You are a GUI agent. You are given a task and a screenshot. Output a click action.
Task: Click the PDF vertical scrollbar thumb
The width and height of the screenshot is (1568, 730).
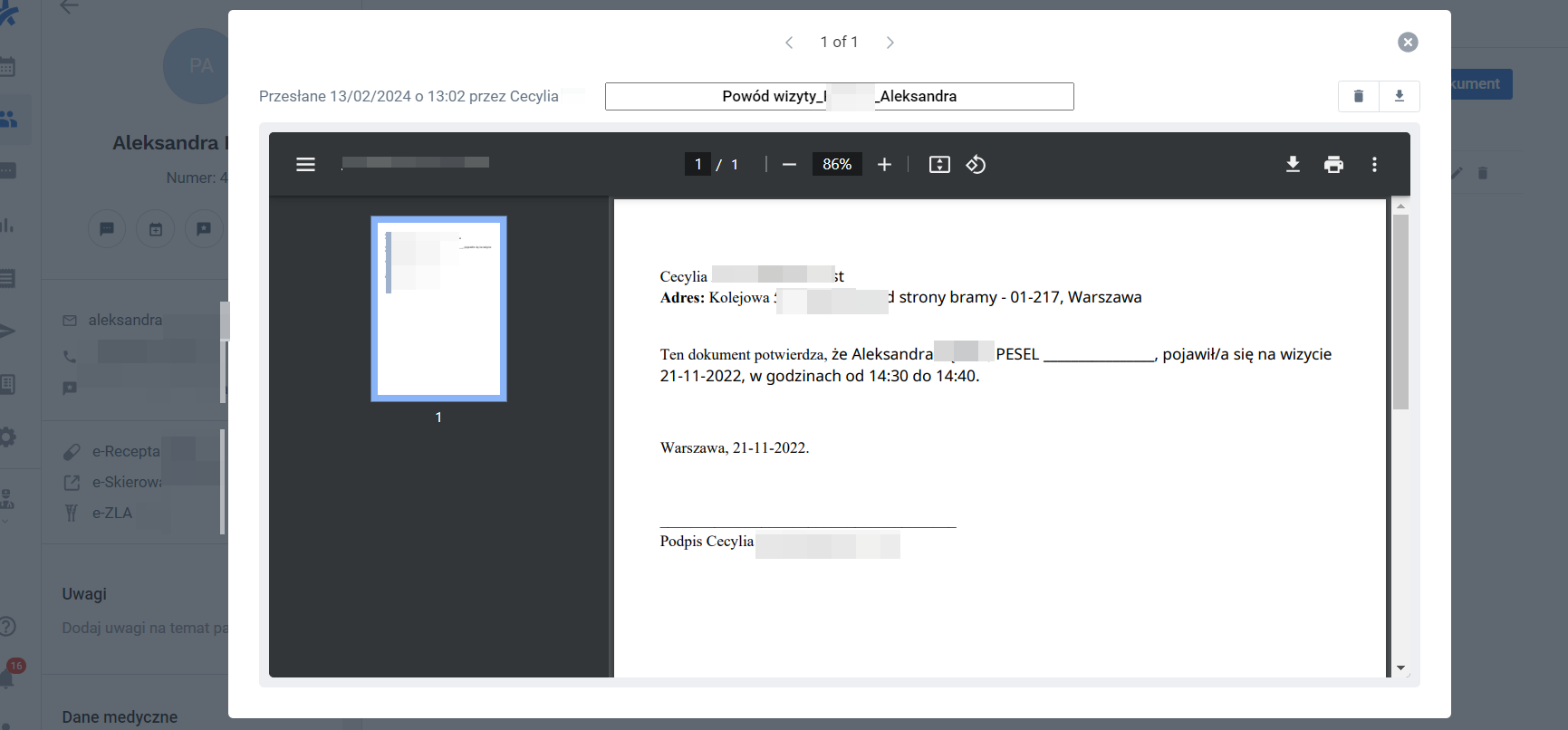click(1400, 312)
